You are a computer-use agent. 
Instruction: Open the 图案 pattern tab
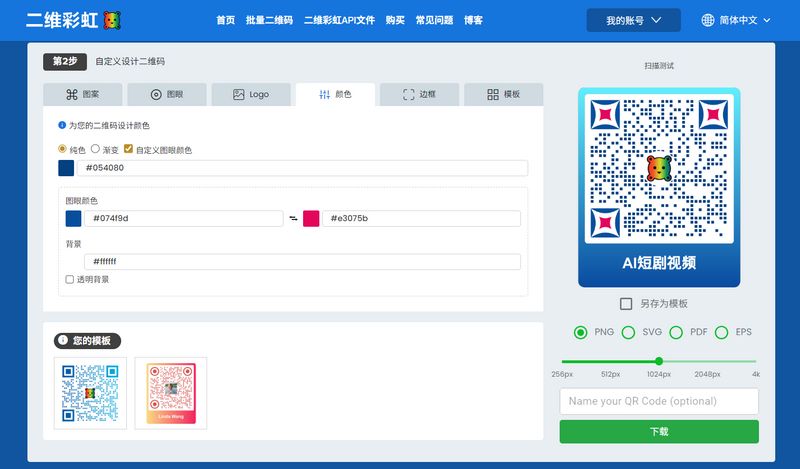pos(83,95)
